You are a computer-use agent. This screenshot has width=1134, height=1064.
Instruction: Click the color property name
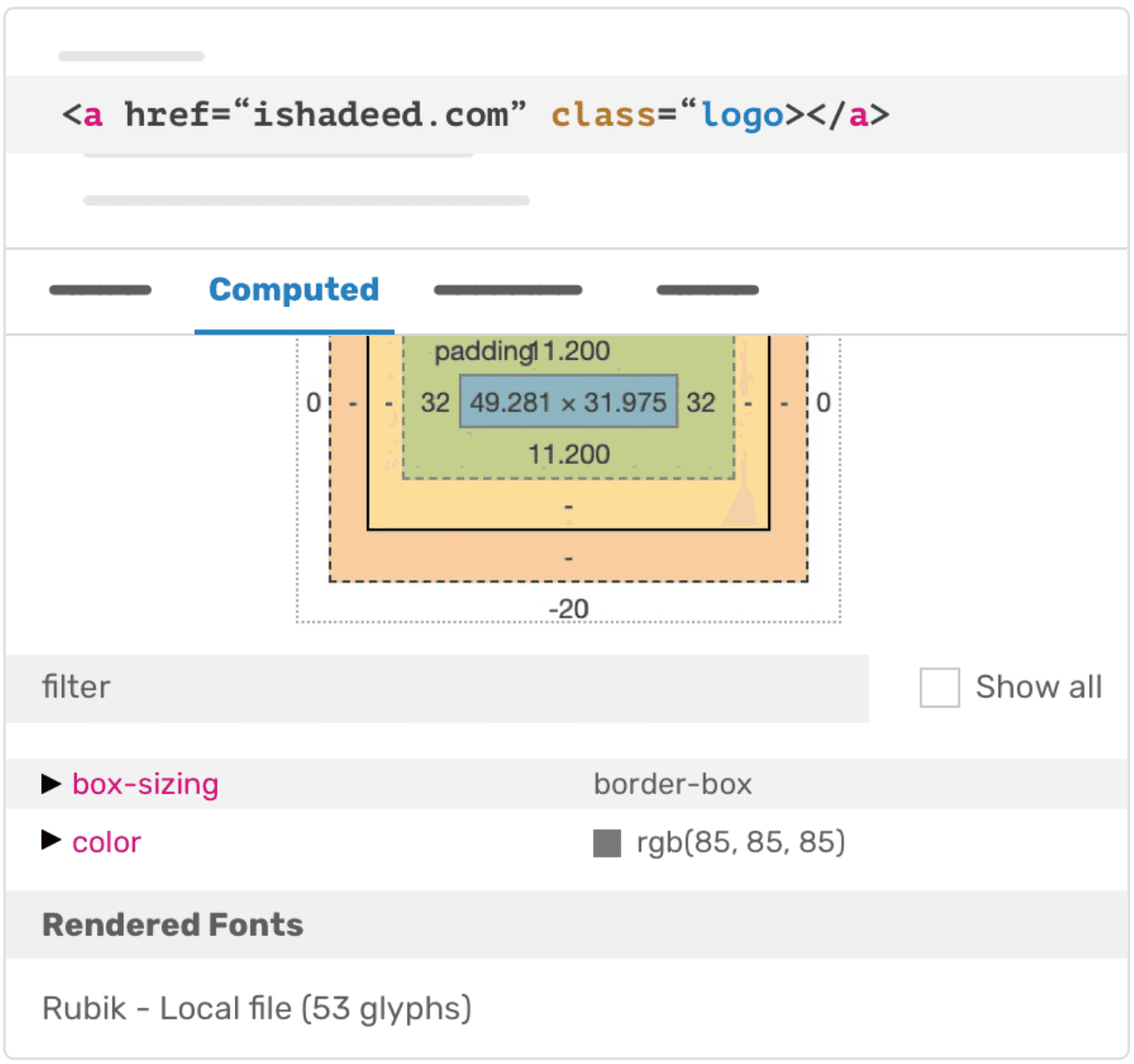point(106,842)
